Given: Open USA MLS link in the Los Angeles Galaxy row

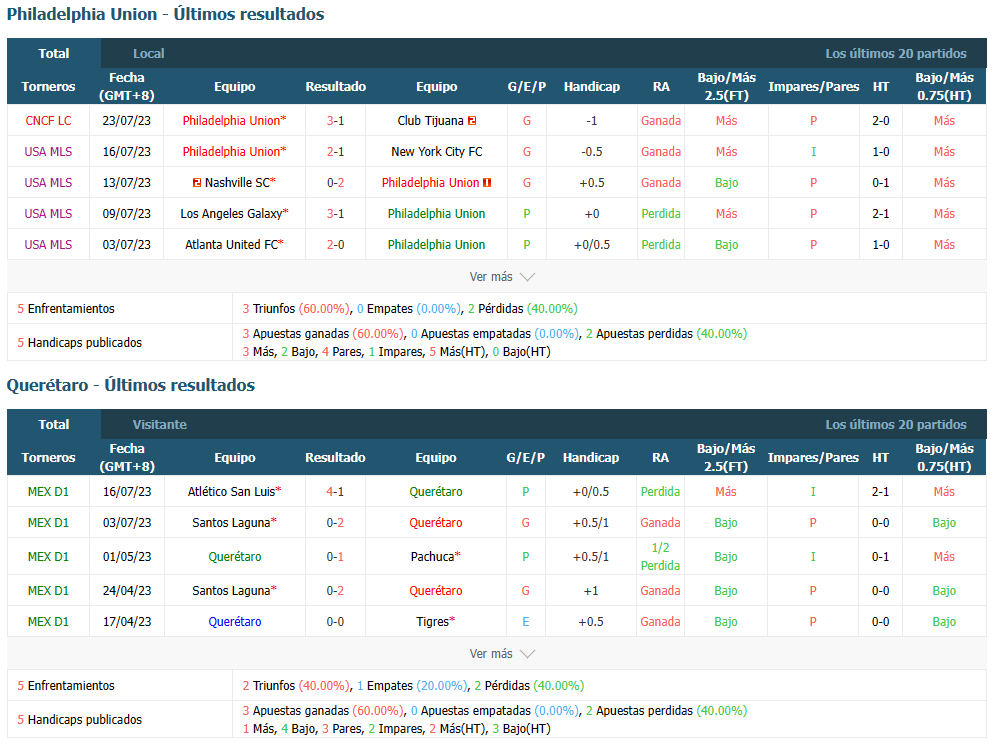Looking at the screenshot, I should pyautogui.click(x=48, y=213).
